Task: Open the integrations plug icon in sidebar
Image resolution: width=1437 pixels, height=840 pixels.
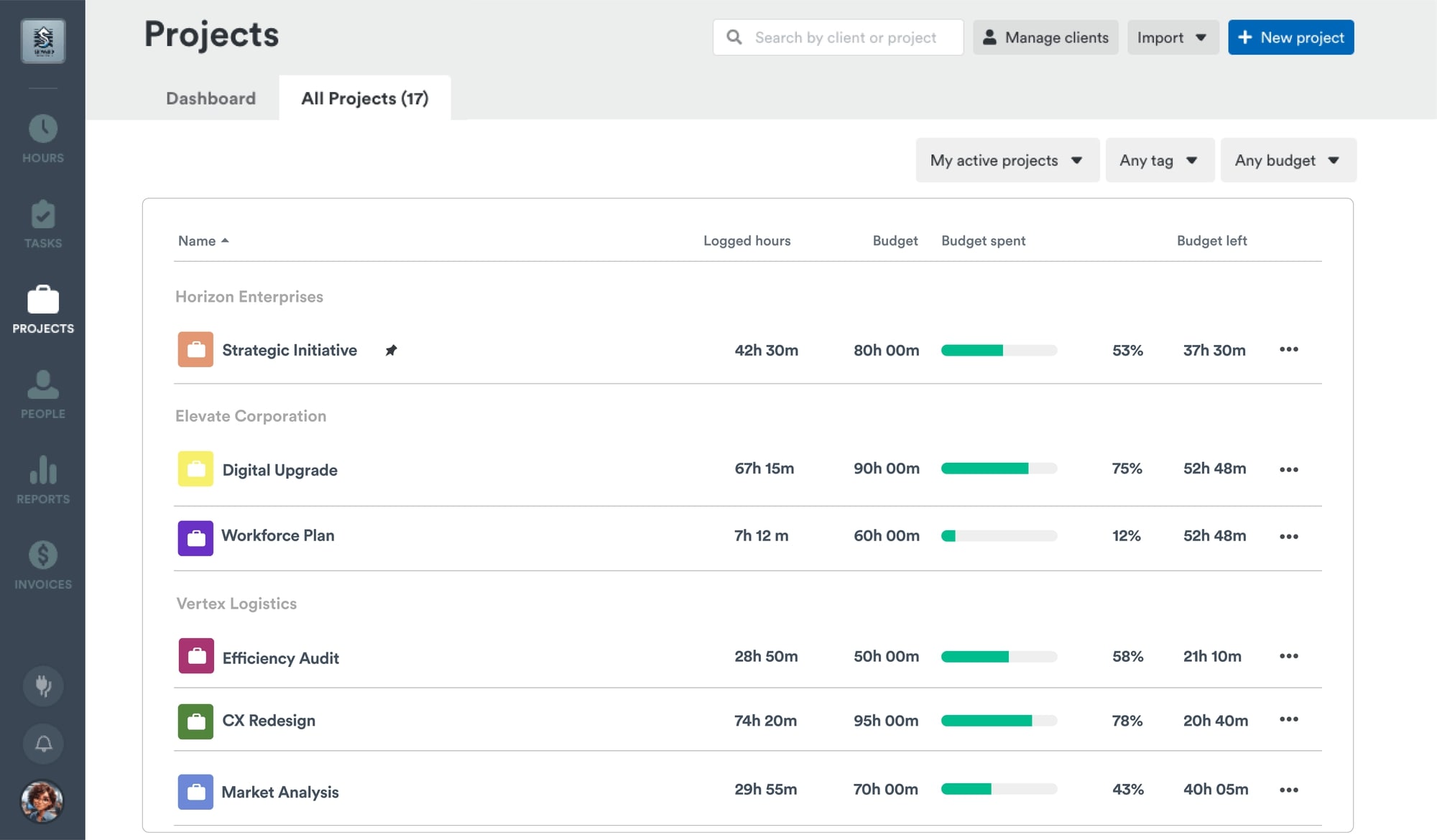Action: click(42, 686)
